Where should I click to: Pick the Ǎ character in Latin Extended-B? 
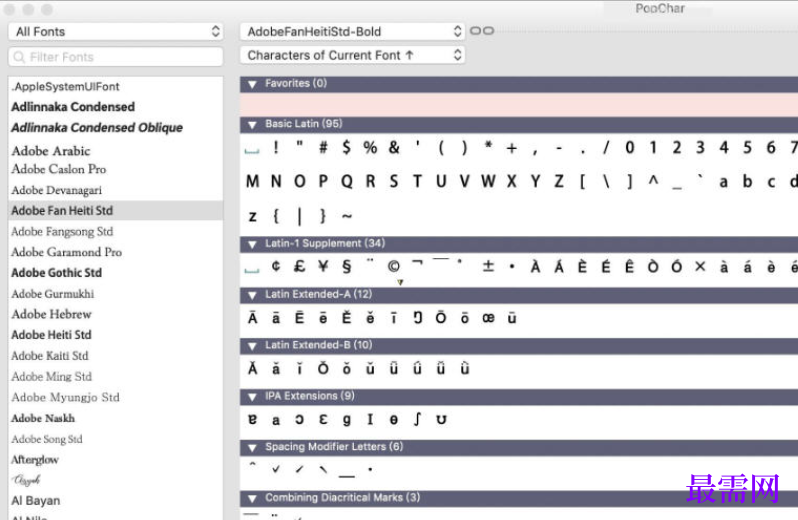pos(252,368)
